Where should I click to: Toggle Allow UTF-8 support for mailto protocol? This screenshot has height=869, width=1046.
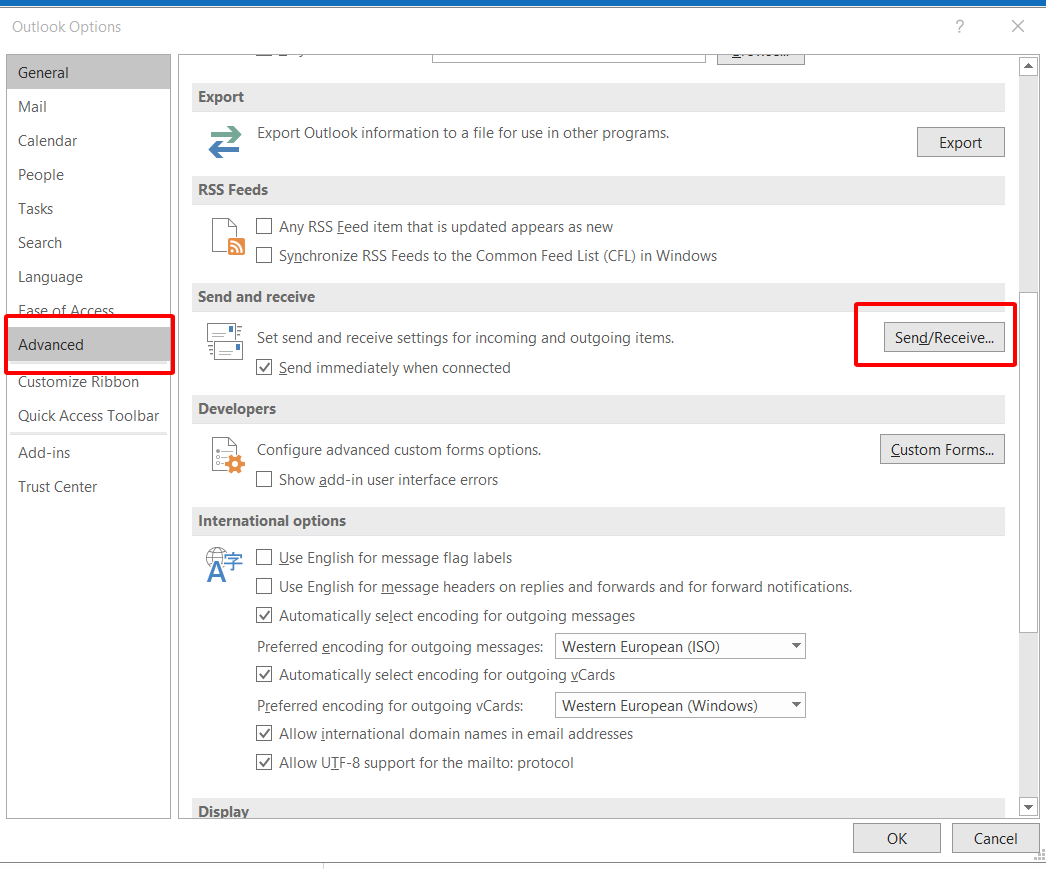(x=264, y=762)
